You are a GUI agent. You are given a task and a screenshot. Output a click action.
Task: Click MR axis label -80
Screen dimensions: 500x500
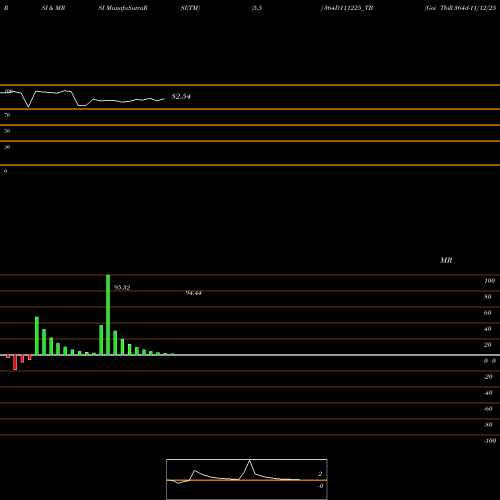(488, 425)
